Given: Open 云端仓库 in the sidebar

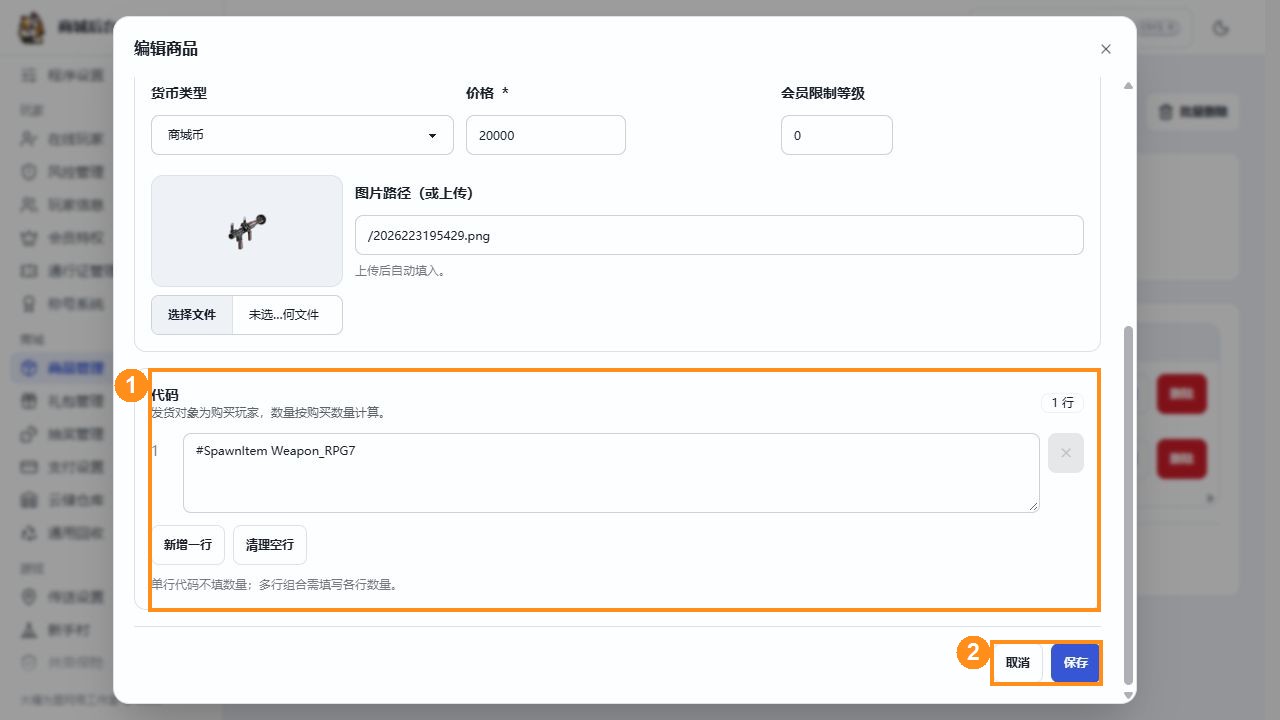Looking at the screenshot, I should pos(62,501).
